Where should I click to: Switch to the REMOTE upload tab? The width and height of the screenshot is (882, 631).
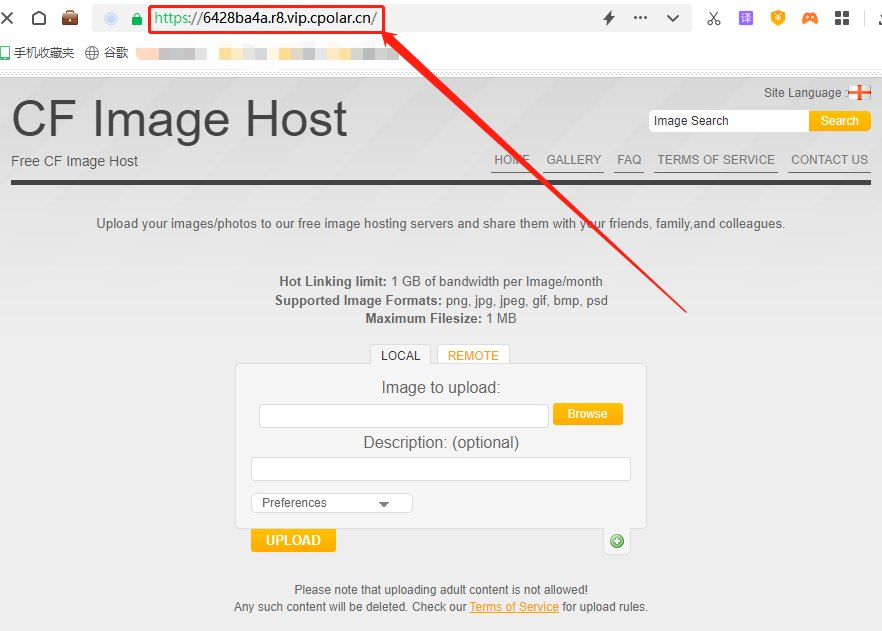pyautogui.click(x=473, y=355)
